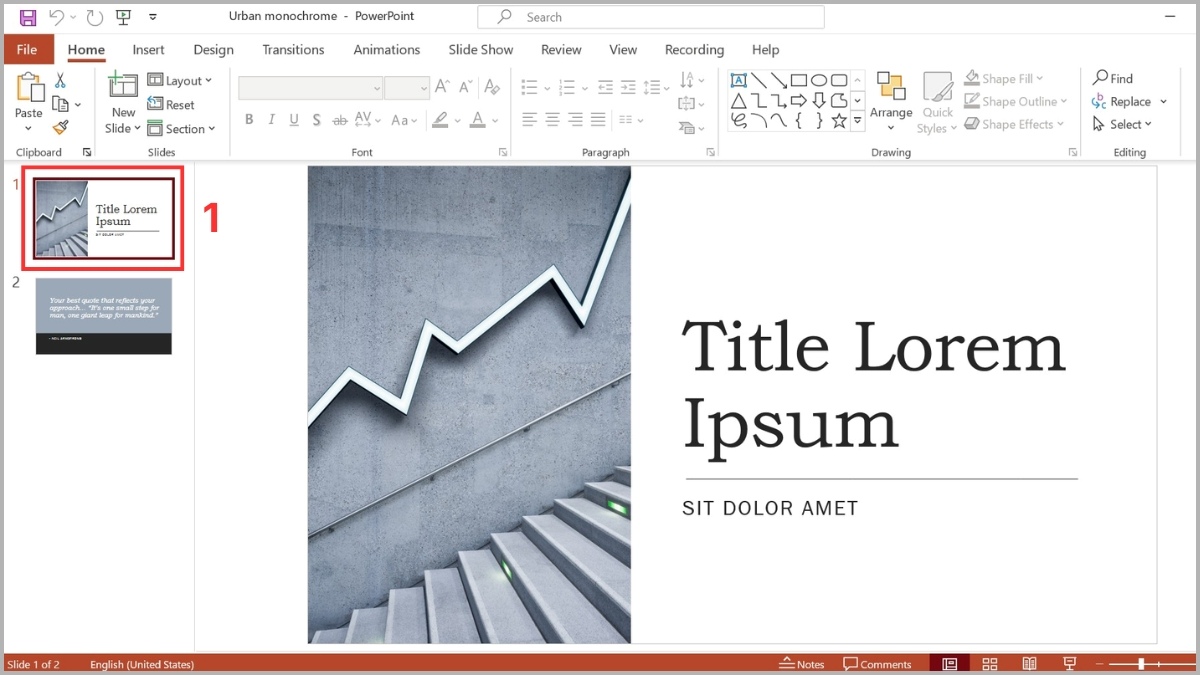Toggle underline formatting
Viewport: 1200px width, 675px height.
[293, 119]
